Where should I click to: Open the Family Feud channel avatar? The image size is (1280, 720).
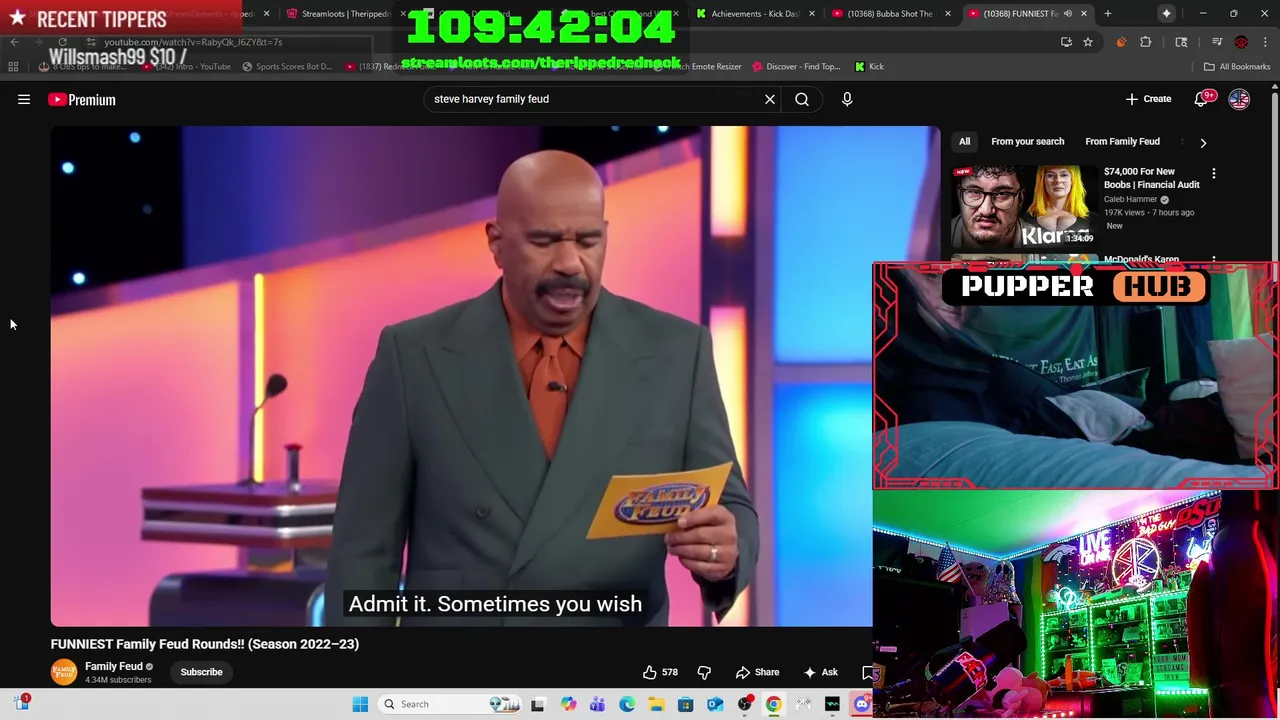[x=64, y=672]
